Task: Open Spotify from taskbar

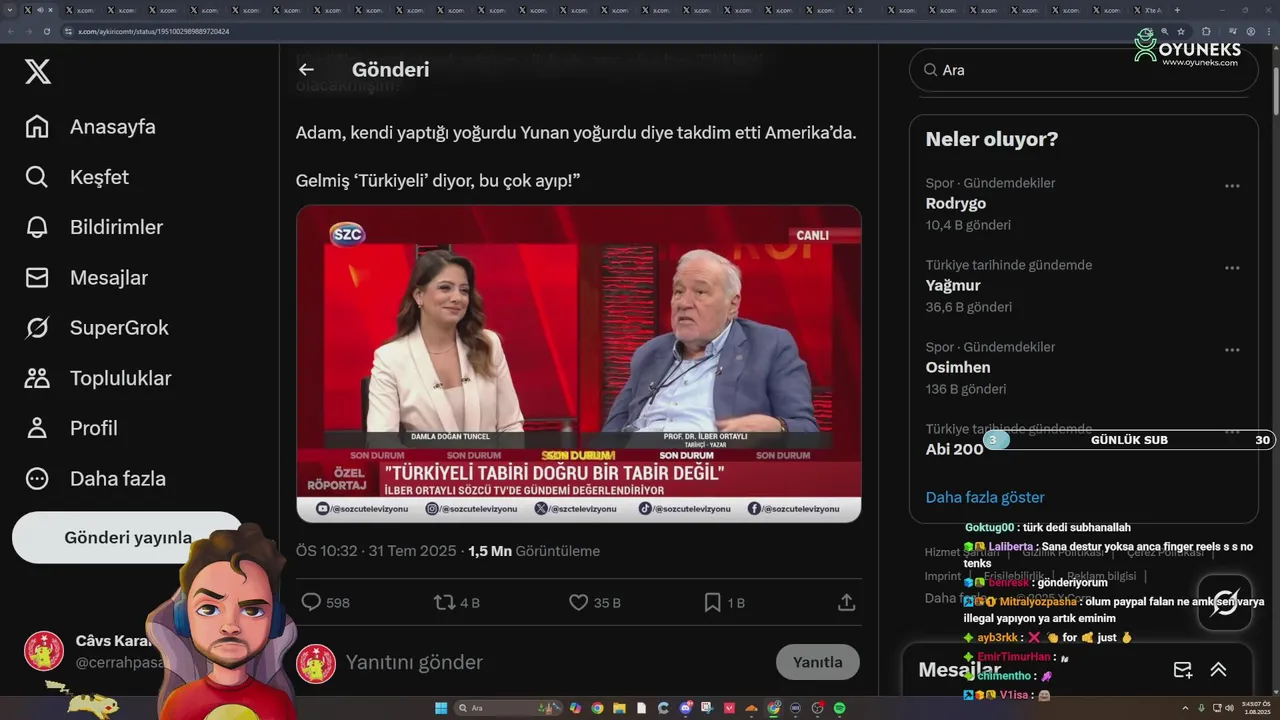Action: pyautogui.click(x=840, y=708)
